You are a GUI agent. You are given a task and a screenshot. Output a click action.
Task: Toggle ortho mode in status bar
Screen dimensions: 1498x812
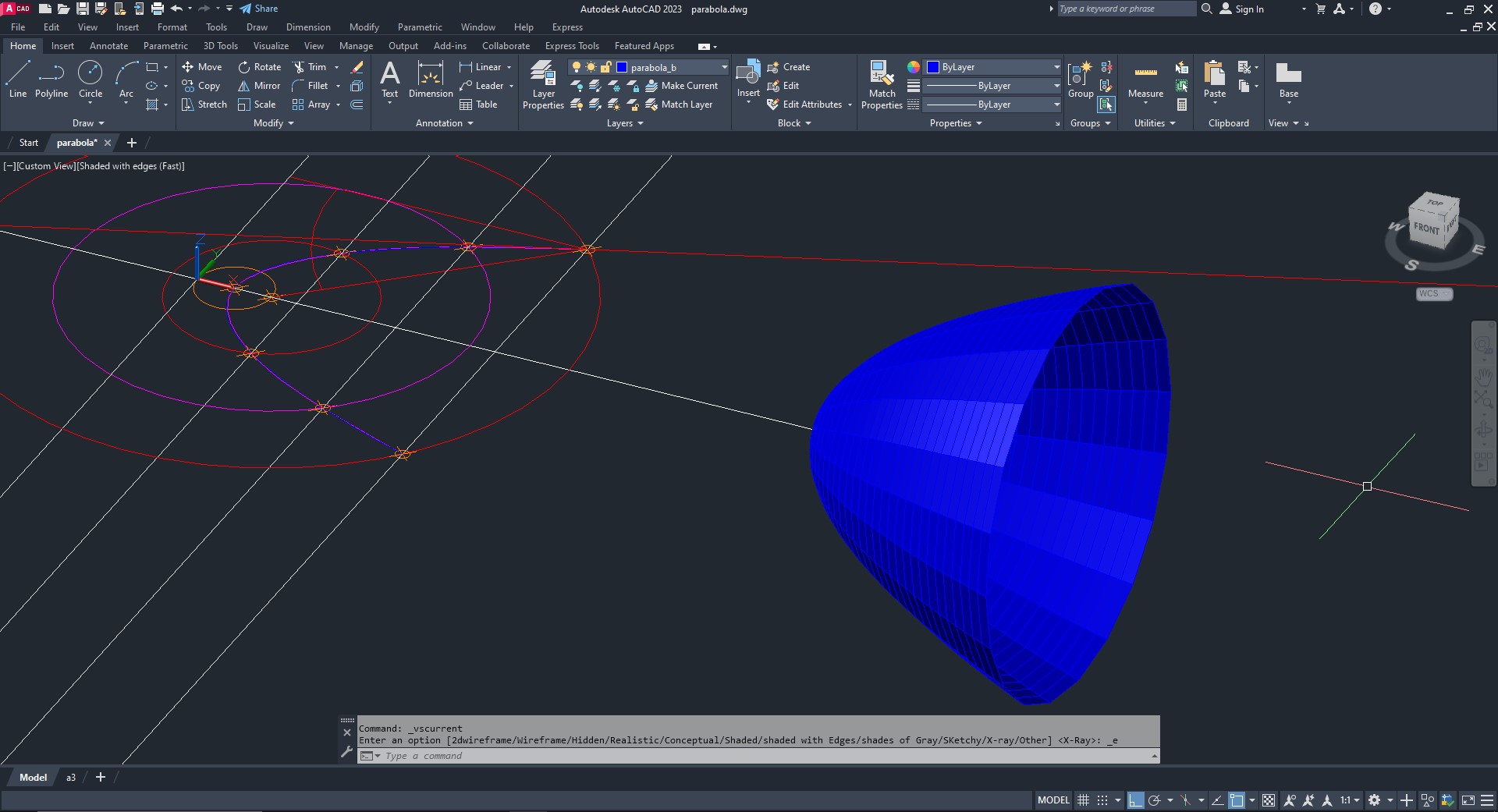[1136, 800]
